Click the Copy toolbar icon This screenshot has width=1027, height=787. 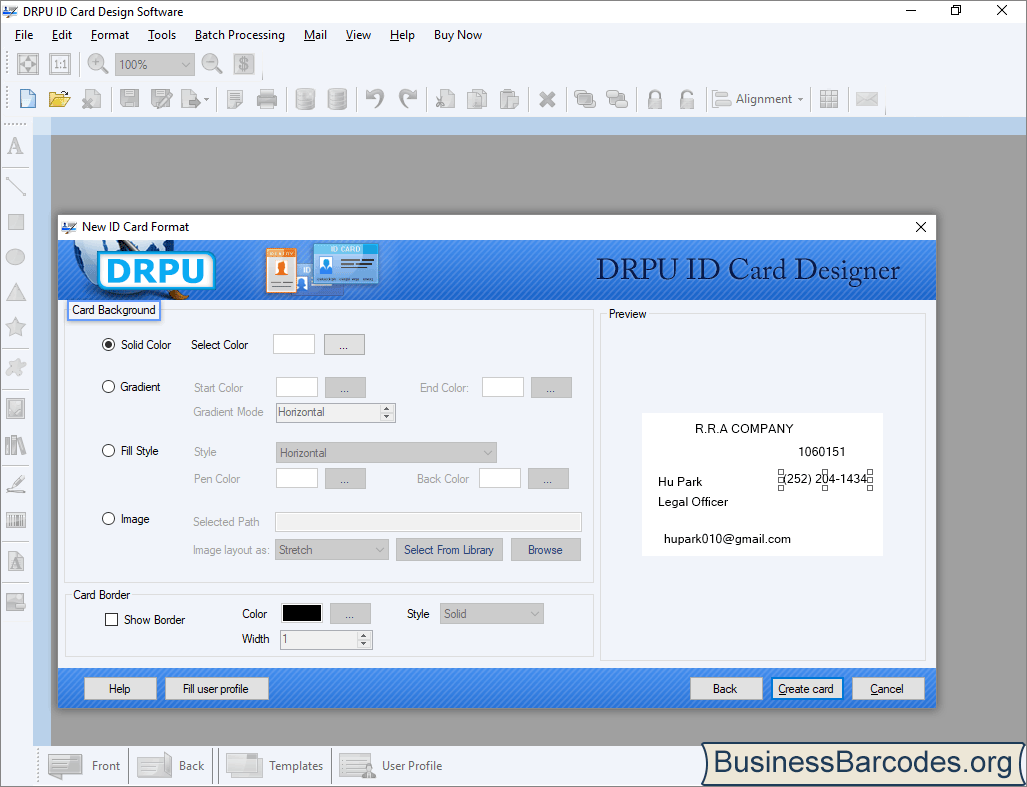477,99
